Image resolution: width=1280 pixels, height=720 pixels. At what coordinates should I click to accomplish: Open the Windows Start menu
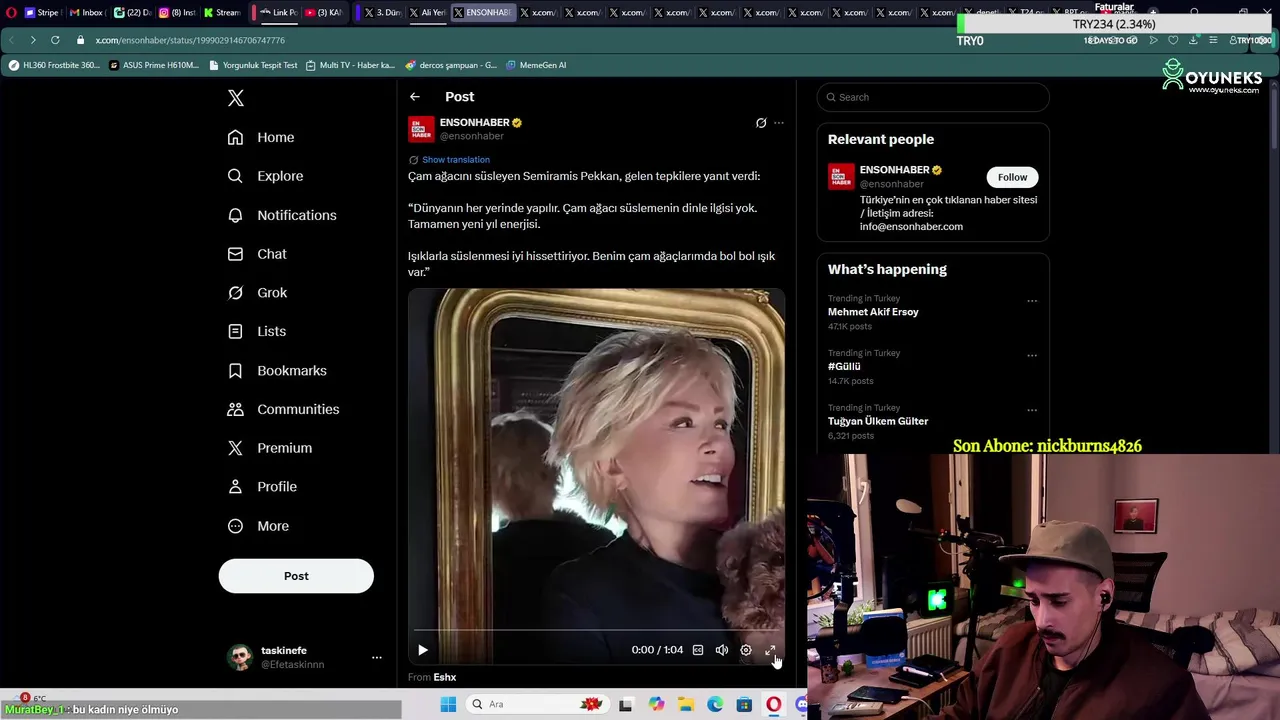pyautogui.click(x=448, y=704)
